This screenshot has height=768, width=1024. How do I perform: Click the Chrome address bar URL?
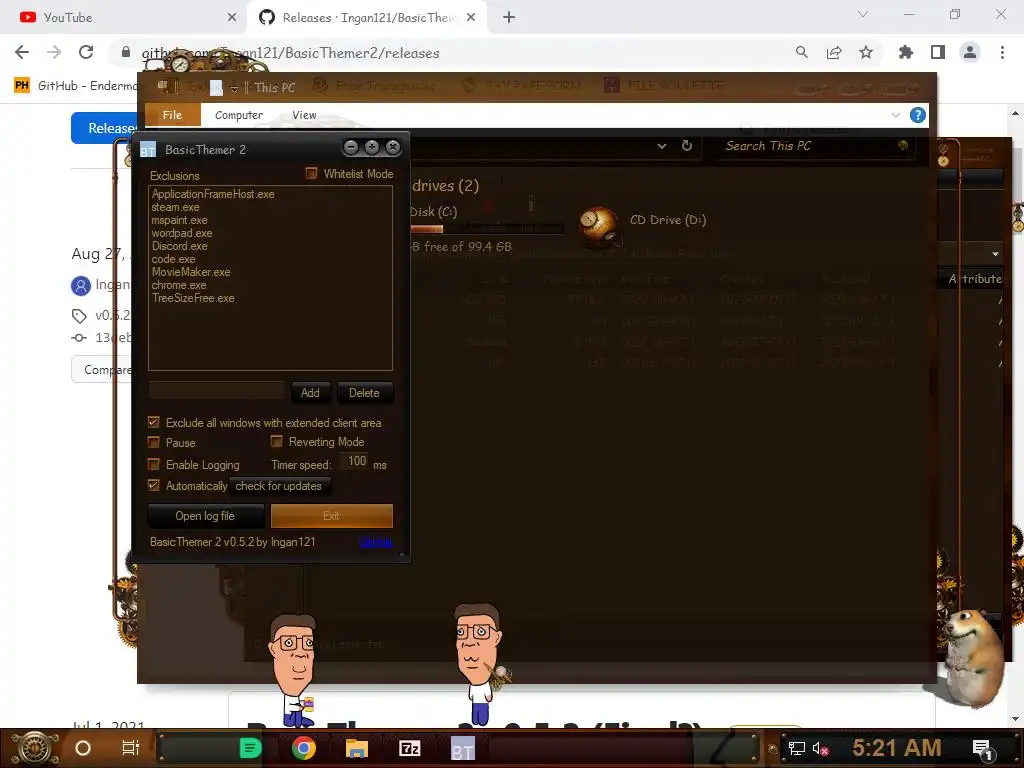click(291, 53)
